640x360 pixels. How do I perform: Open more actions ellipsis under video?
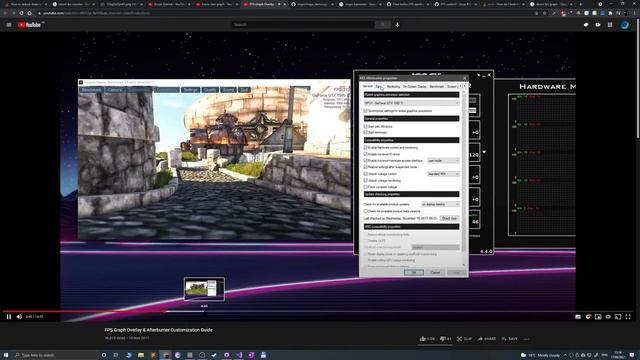pos(527,339)
